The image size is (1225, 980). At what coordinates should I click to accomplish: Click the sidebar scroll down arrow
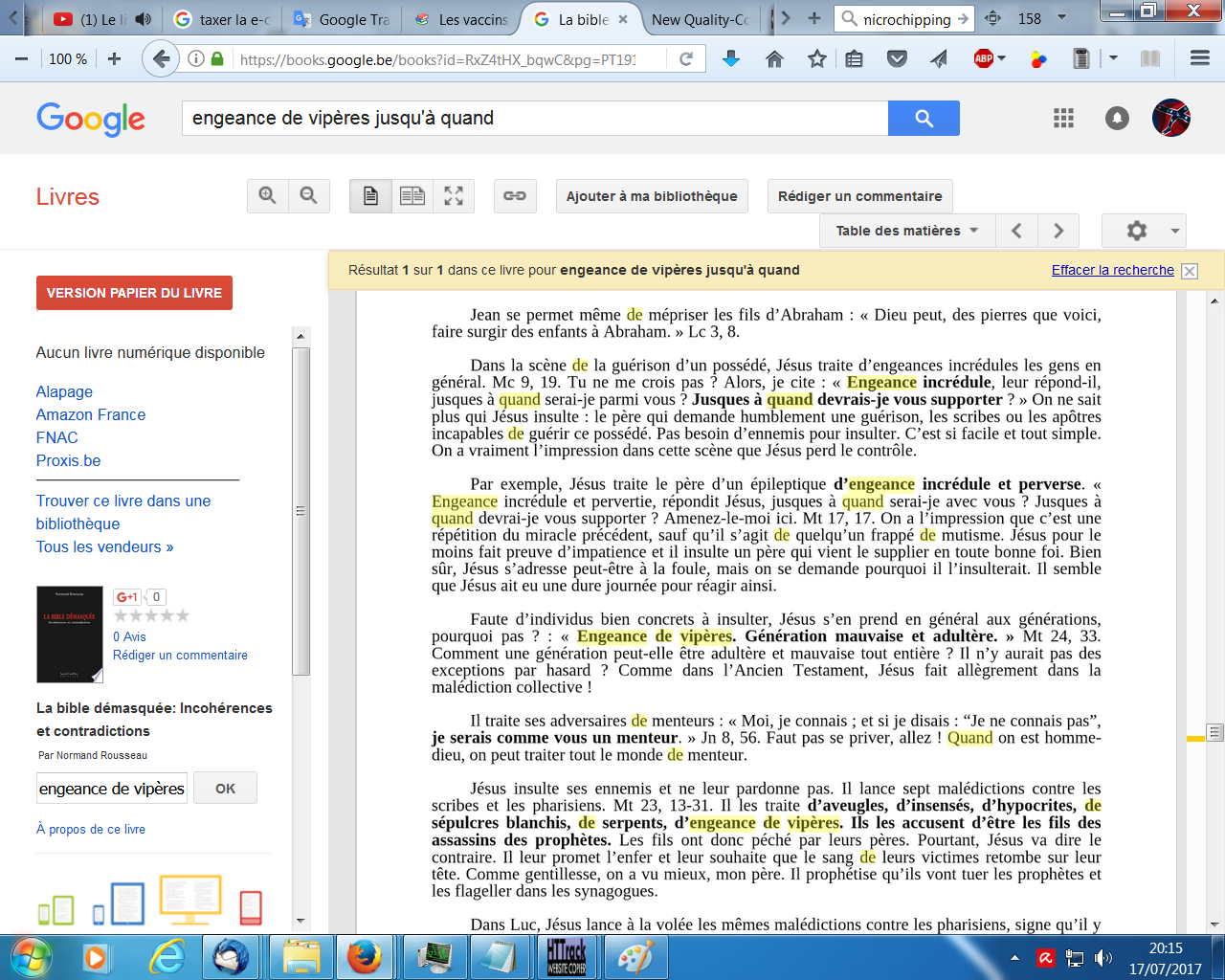(301, 921)
